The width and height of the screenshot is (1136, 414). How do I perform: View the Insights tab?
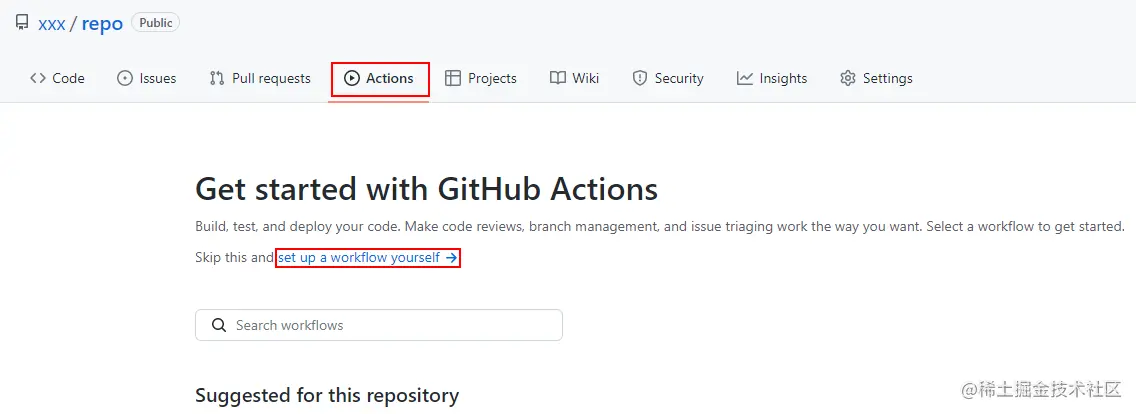[772, 78]
